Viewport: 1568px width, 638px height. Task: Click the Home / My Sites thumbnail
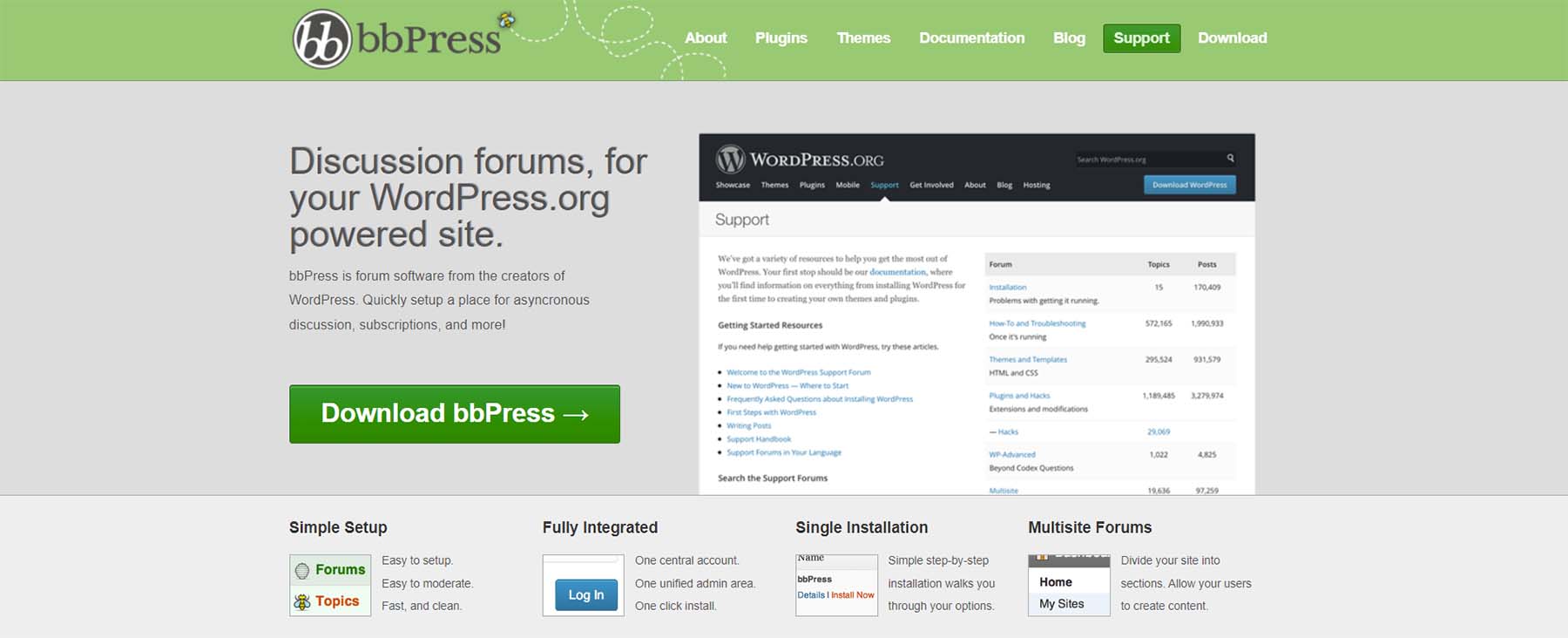[1069, 585]
